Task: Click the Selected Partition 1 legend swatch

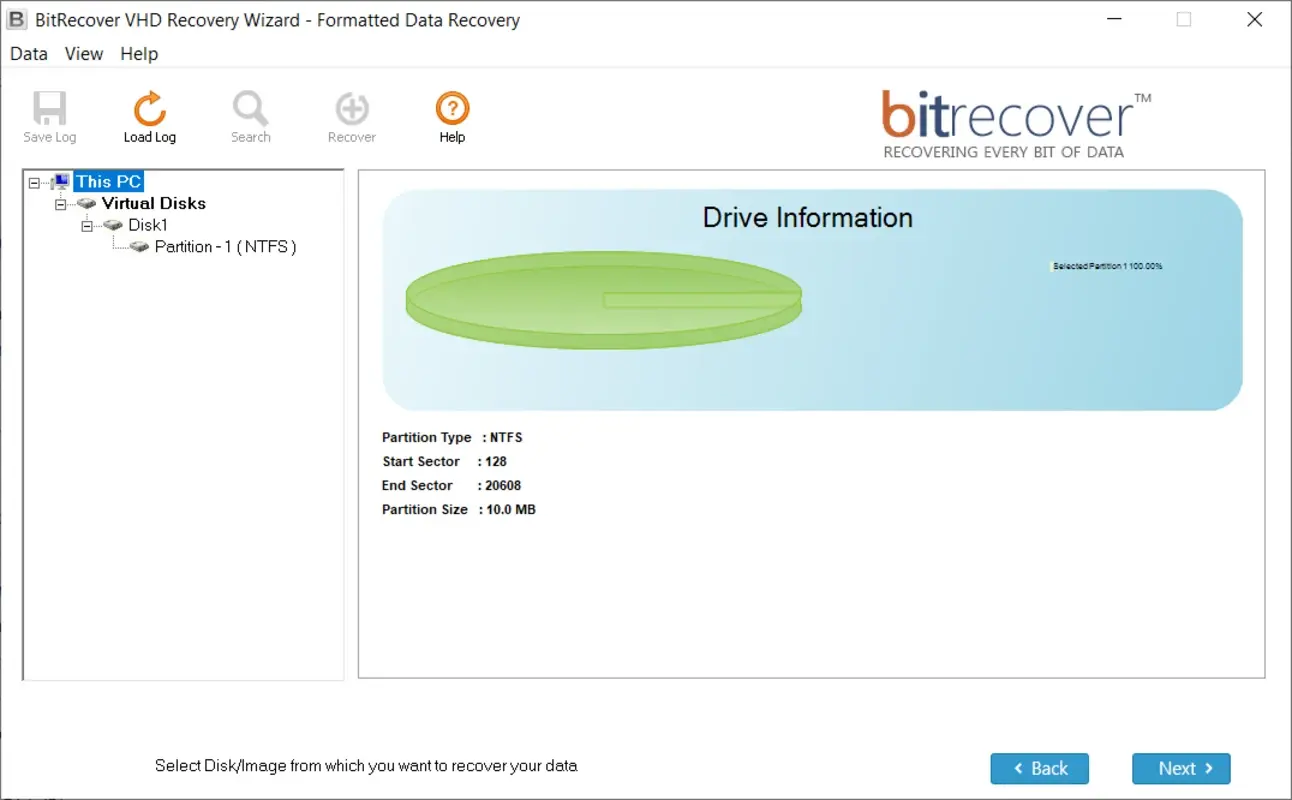Action: point(1051,267)
